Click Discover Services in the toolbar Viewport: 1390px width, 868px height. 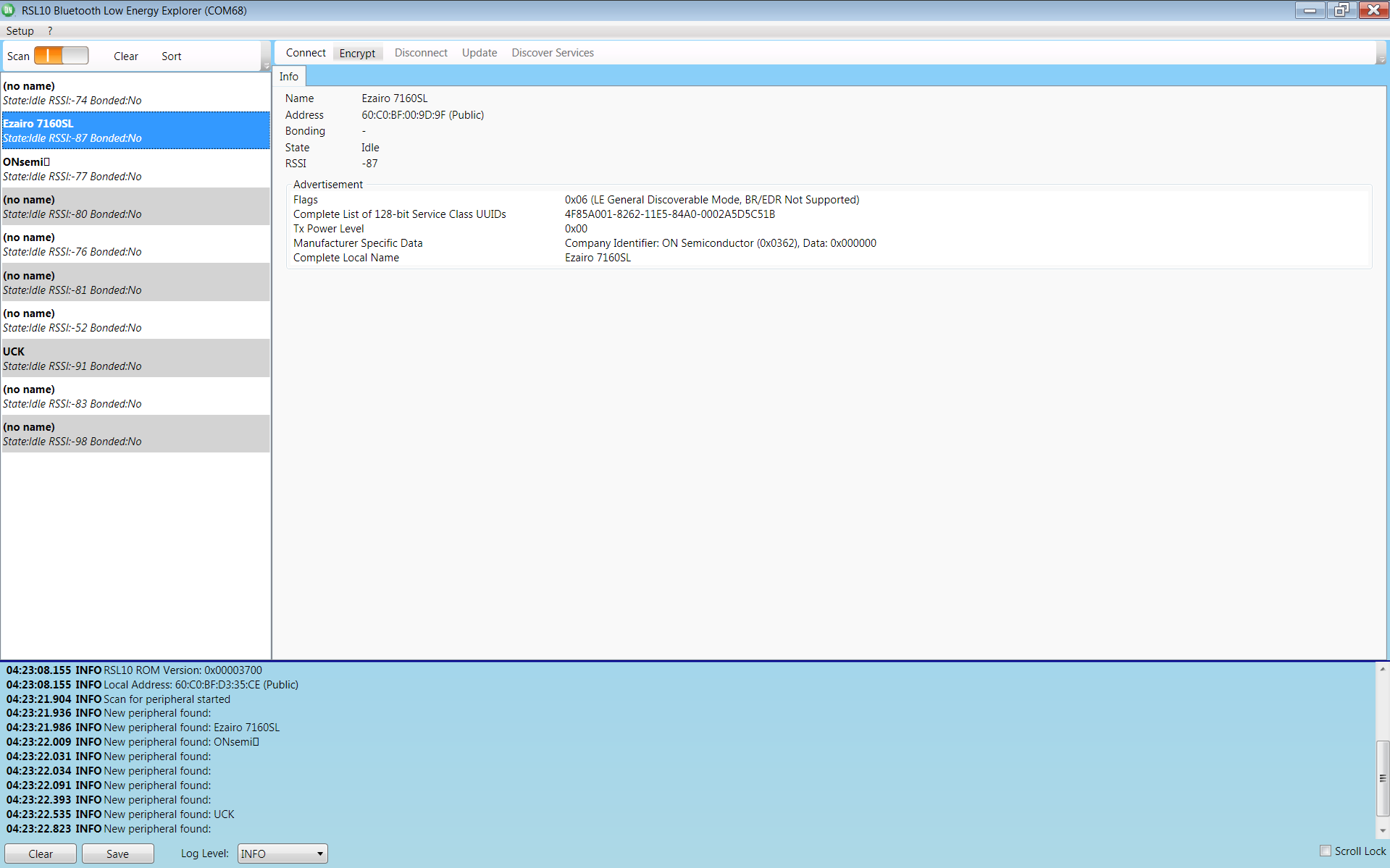pos(552,53)
